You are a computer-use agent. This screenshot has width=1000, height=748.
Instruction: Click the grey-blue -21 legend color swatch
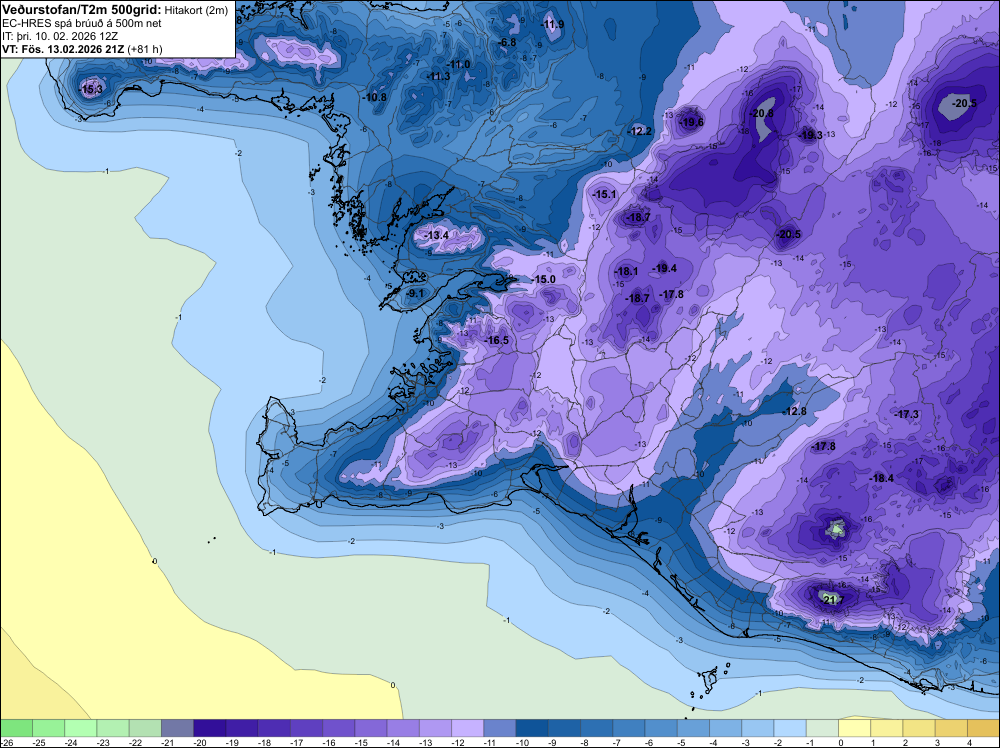pos(177,728)
